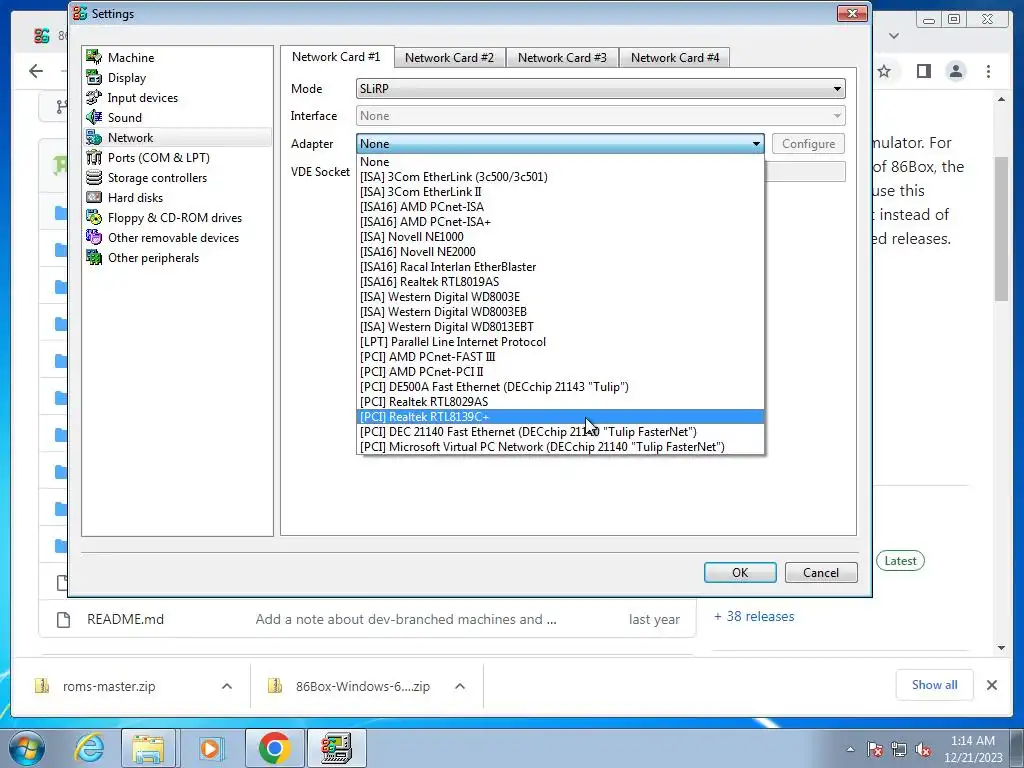Open Chrome three-dot menu
The width and height of the screenshot is (1024, 768).
989,71
